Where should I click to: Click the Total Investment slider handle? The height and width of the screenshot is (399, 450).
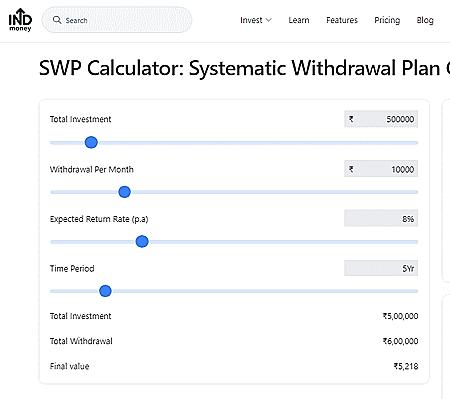click(x=91, y=142)
